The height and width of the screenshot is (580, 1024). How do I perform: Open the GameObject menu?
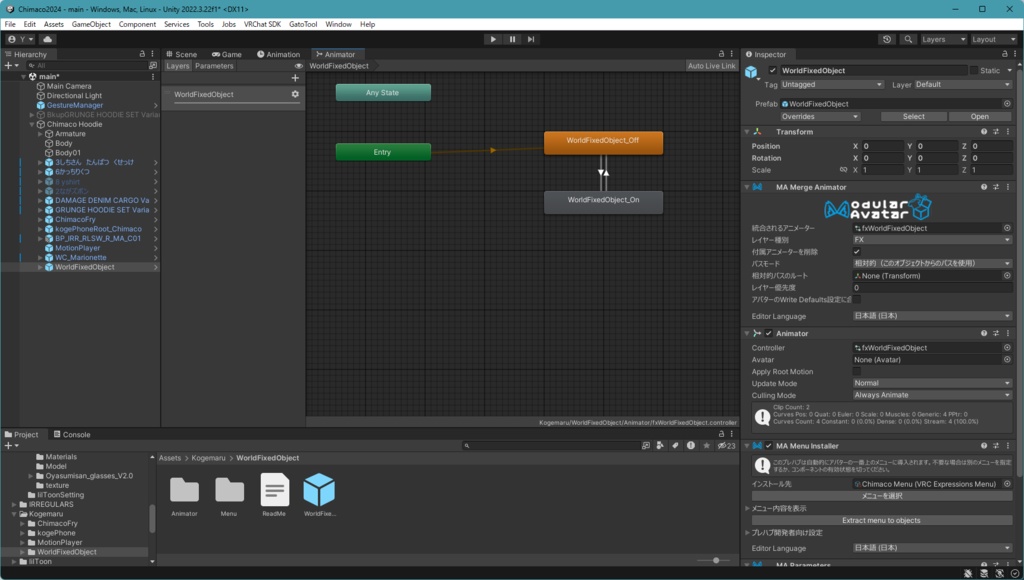coord(91,24)
